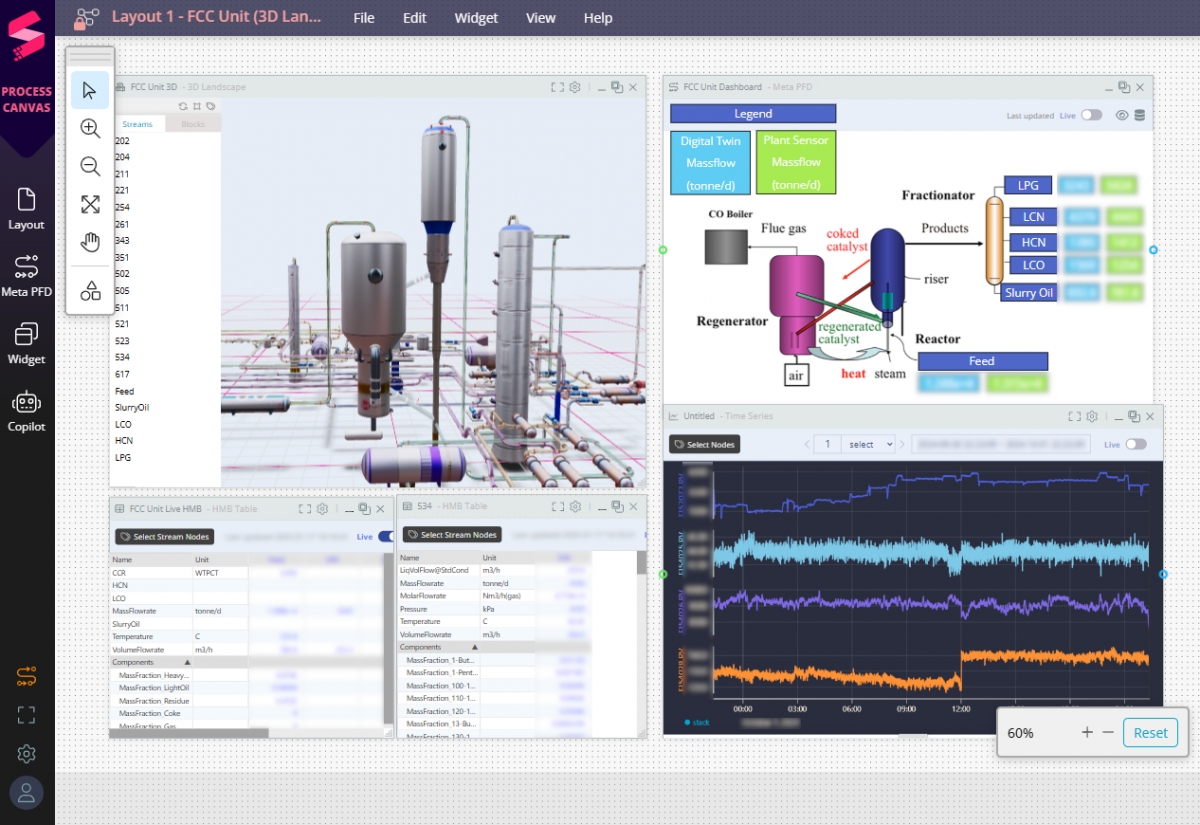Click Select Nodes button in Time Series
Image resolution: width=1200 pixels, height=825 pixels.
(x=705, y=444)
